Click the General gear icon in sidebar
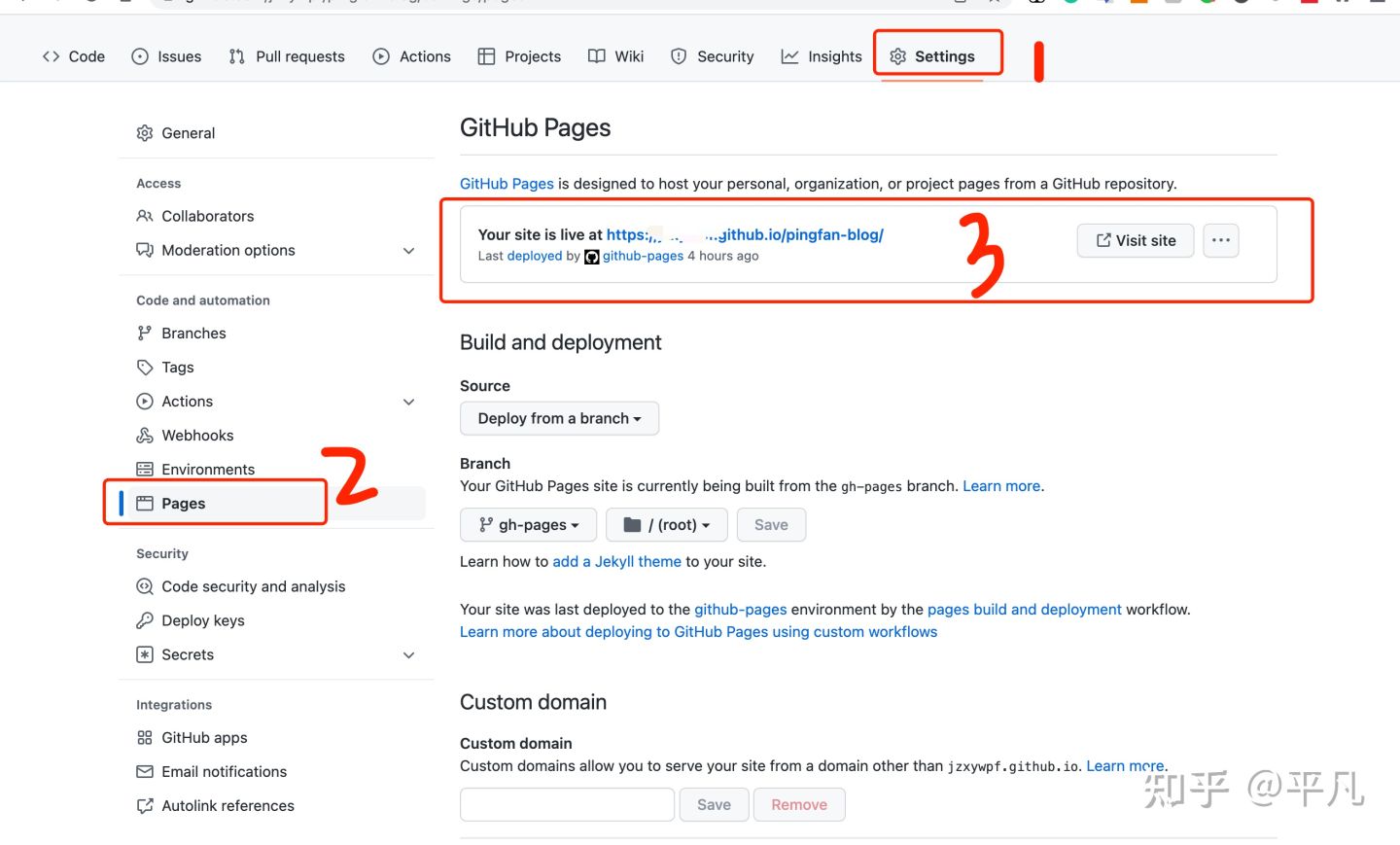The image size is (1400, 845). pos(145,133)
